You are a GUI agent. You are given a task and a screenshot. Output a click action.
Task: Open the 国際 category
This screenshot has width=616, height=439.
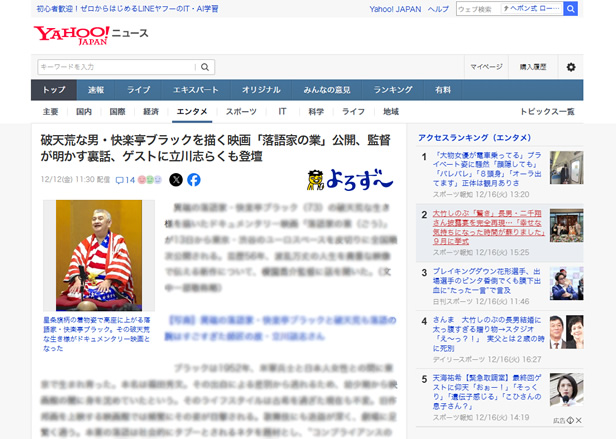(117, 112)
